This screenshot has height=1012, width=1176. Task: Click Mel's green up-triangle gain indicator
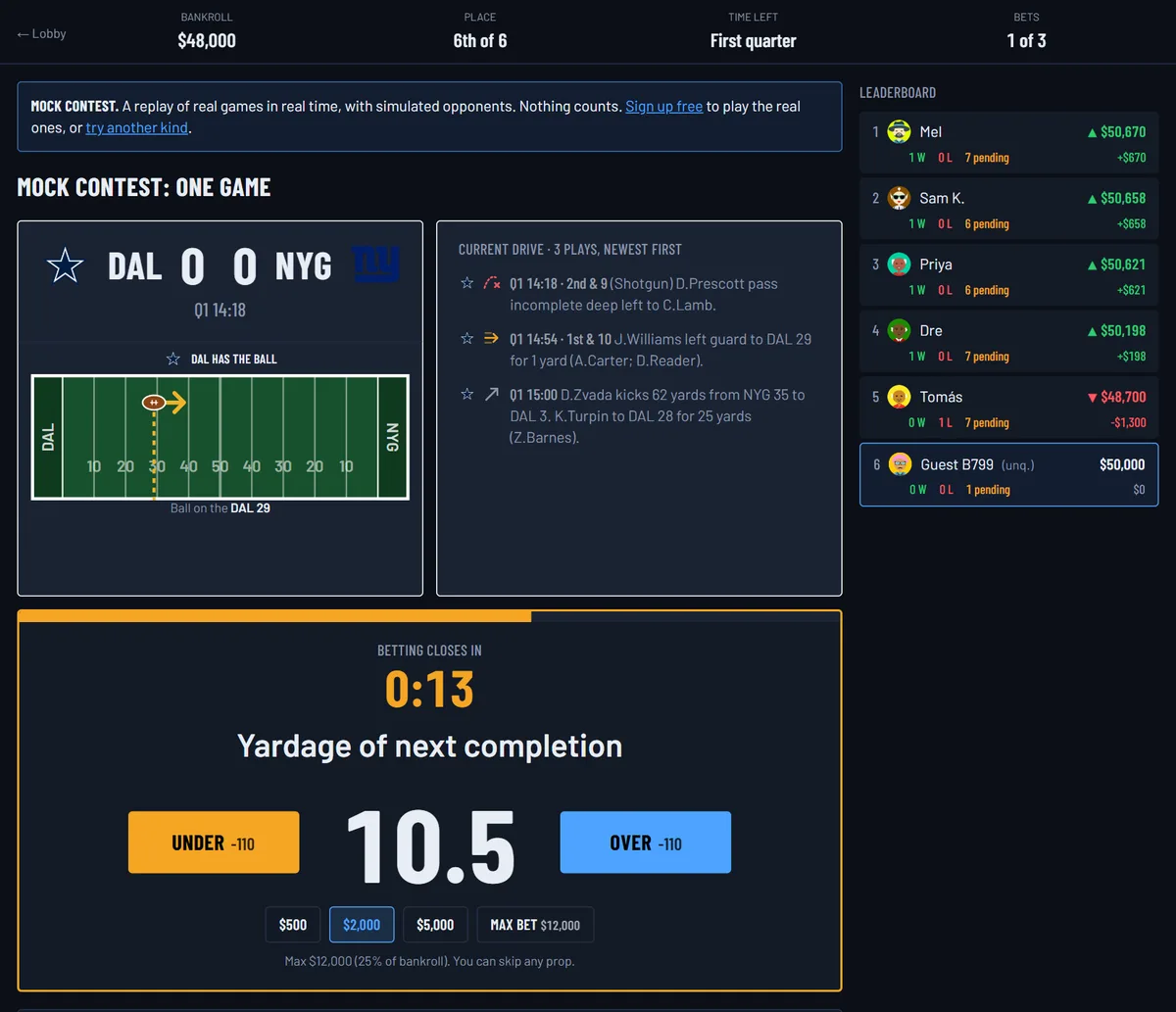[x=1093, y=132]
